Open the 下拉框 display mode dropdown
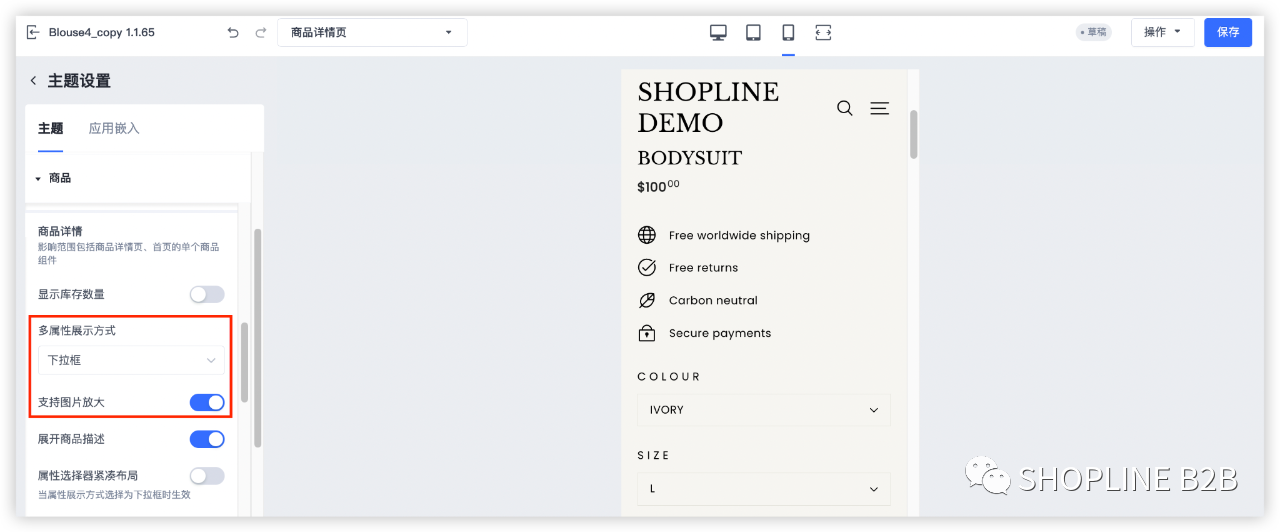1280x532 pixels. [131, 360]
